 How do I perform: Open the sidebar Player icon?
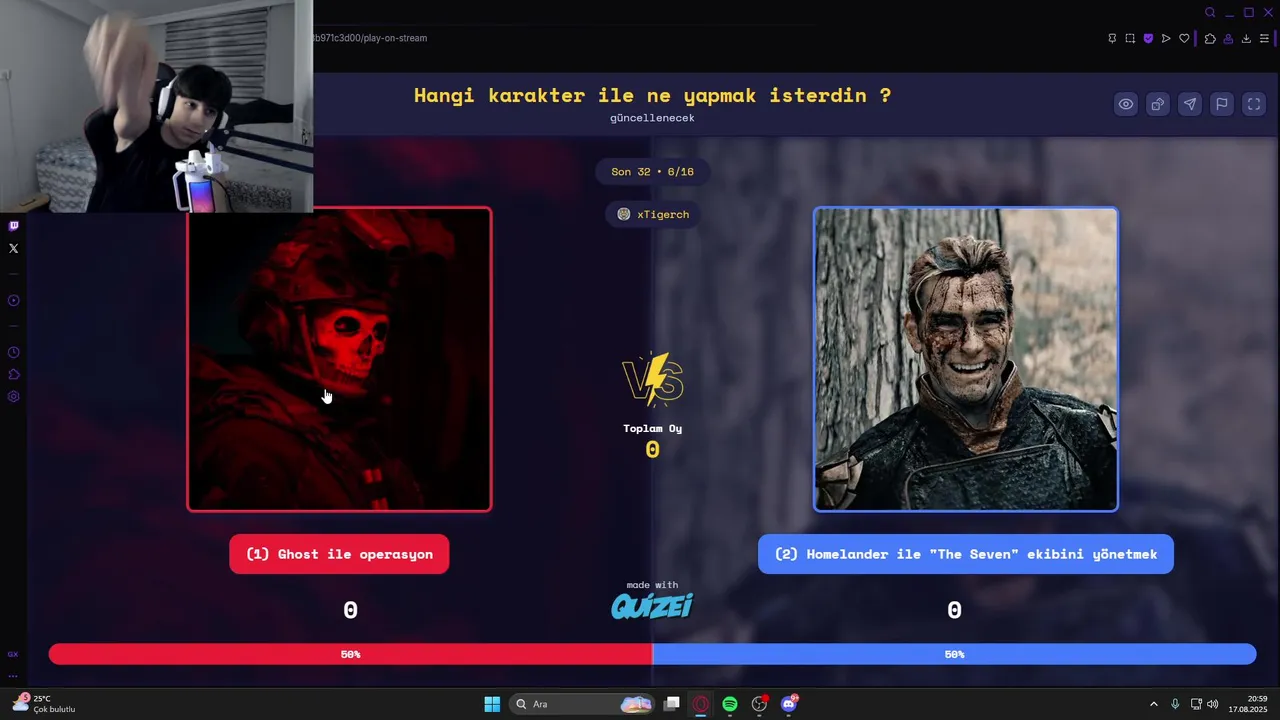point(13,300)
